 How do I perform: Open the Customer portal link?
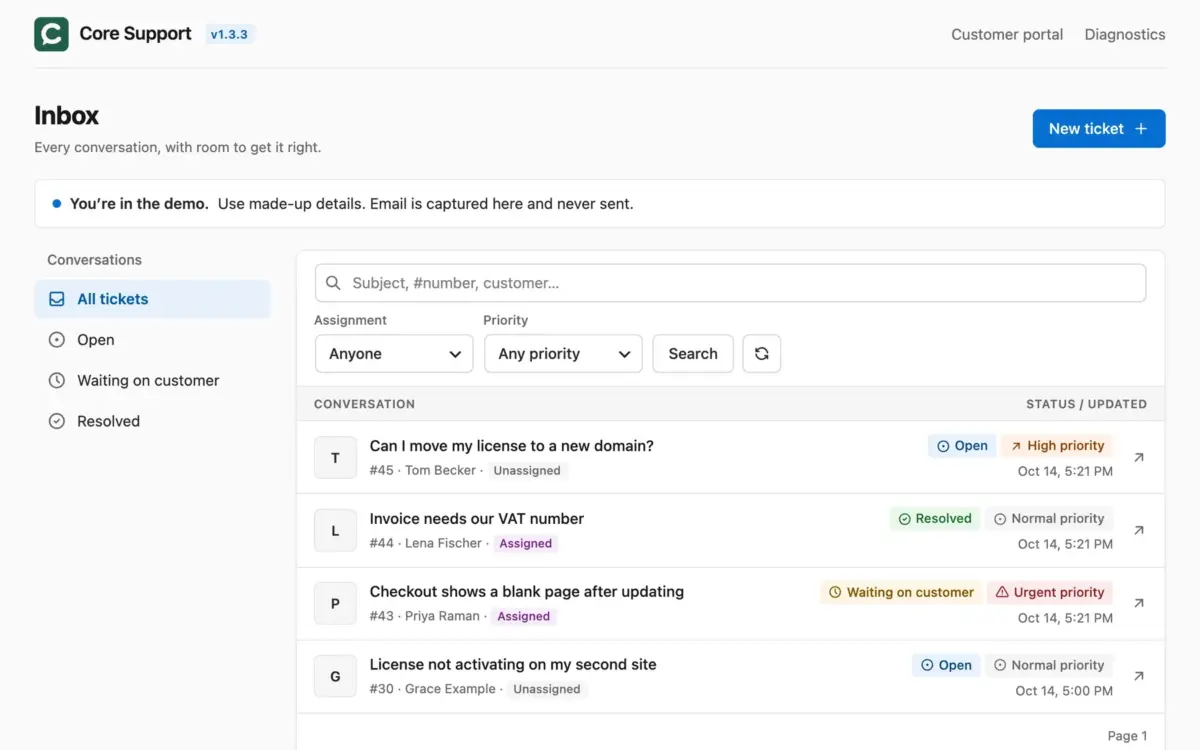(1007, 34)
